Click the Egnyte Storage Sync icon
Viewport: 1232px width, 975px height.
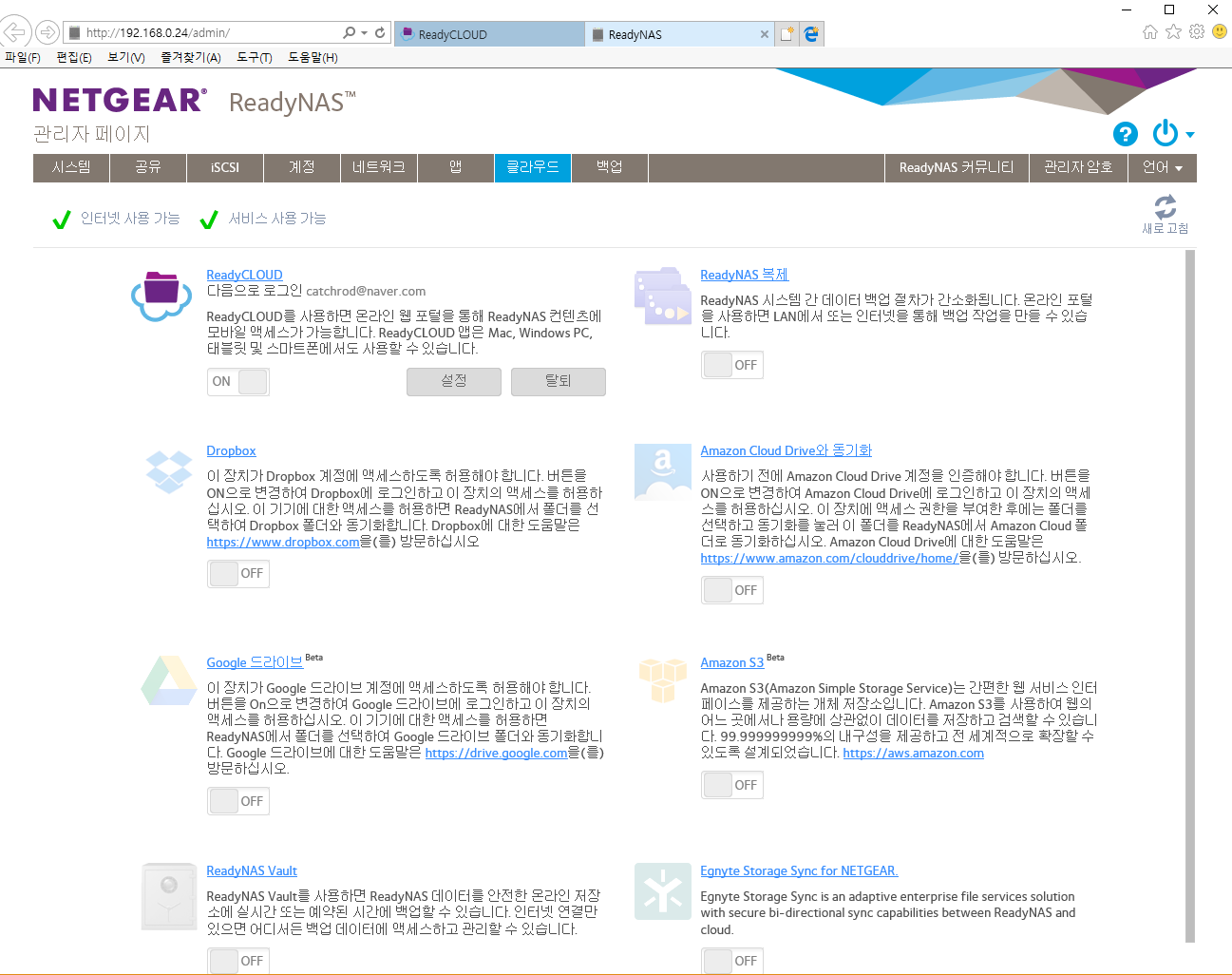click(x=662, y=891)
